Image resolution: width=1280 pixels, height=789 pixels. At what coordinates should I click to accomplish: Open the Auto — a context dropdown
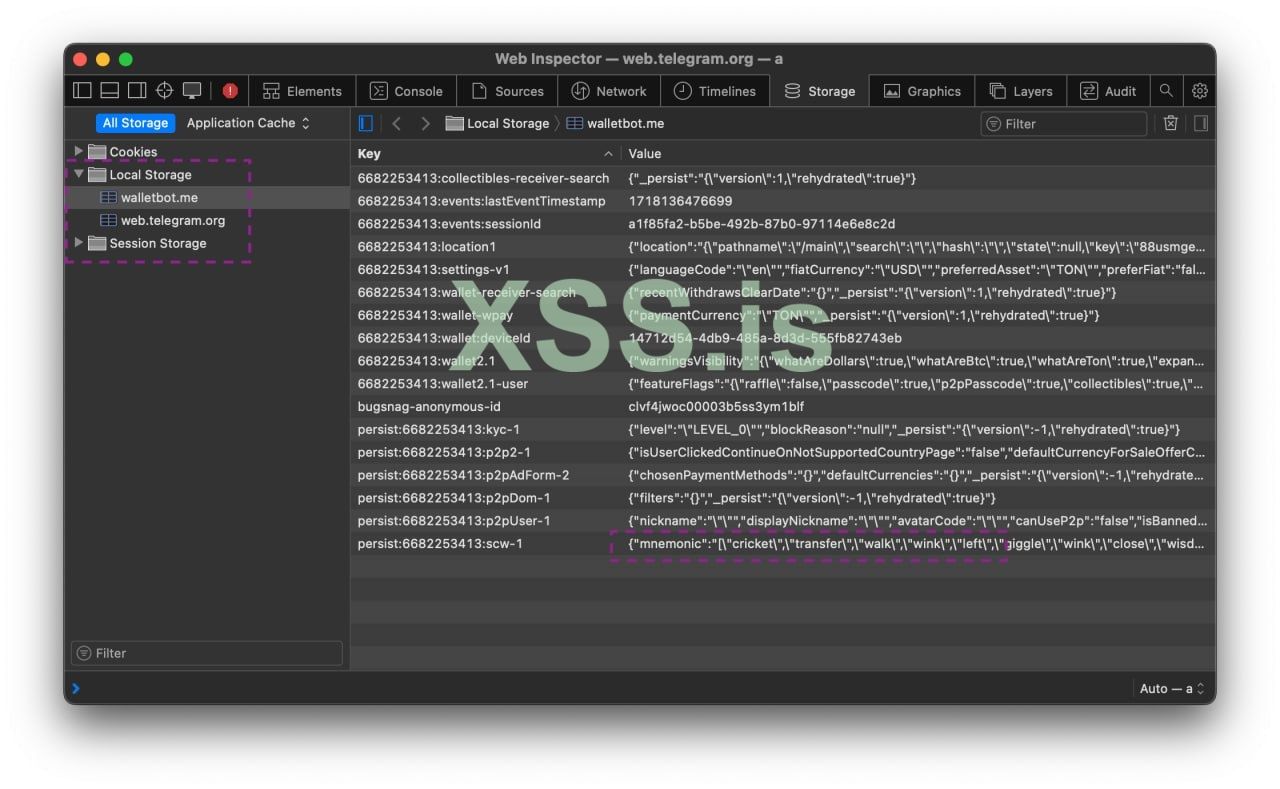1172,688
